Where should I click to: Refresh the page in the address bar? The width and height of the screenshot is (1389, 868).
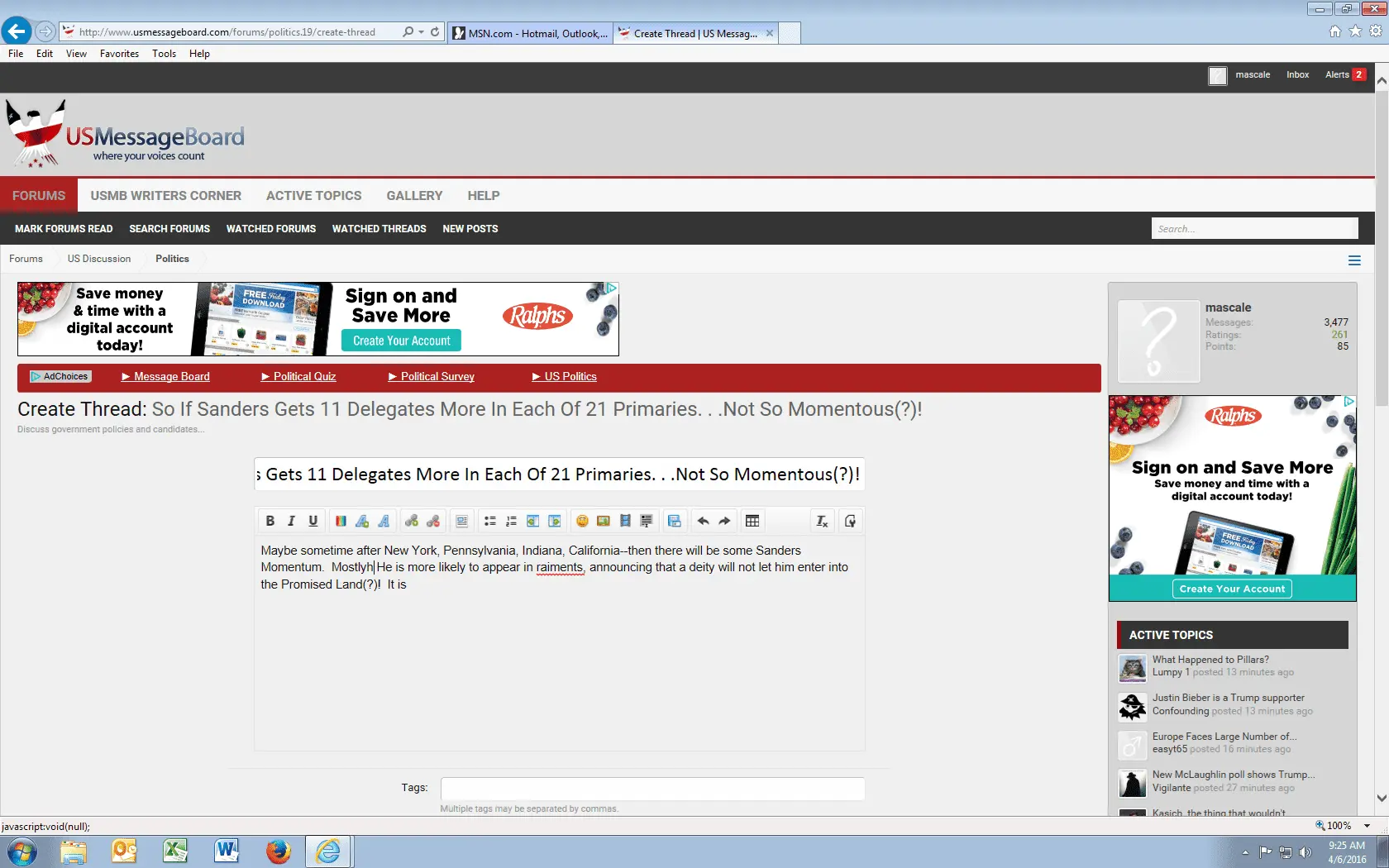(x=435, y=32)
